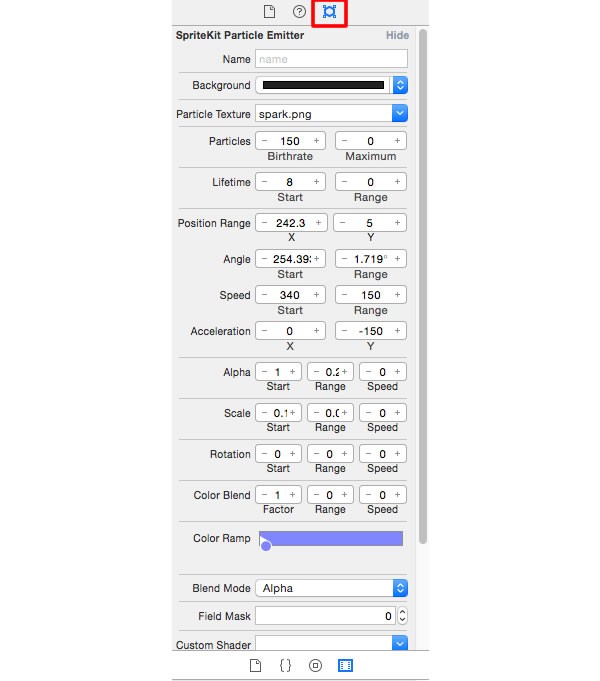Screen dimensions: 600x681
Task: Increase the Particles Maximum value
Action: click(397, 141)
